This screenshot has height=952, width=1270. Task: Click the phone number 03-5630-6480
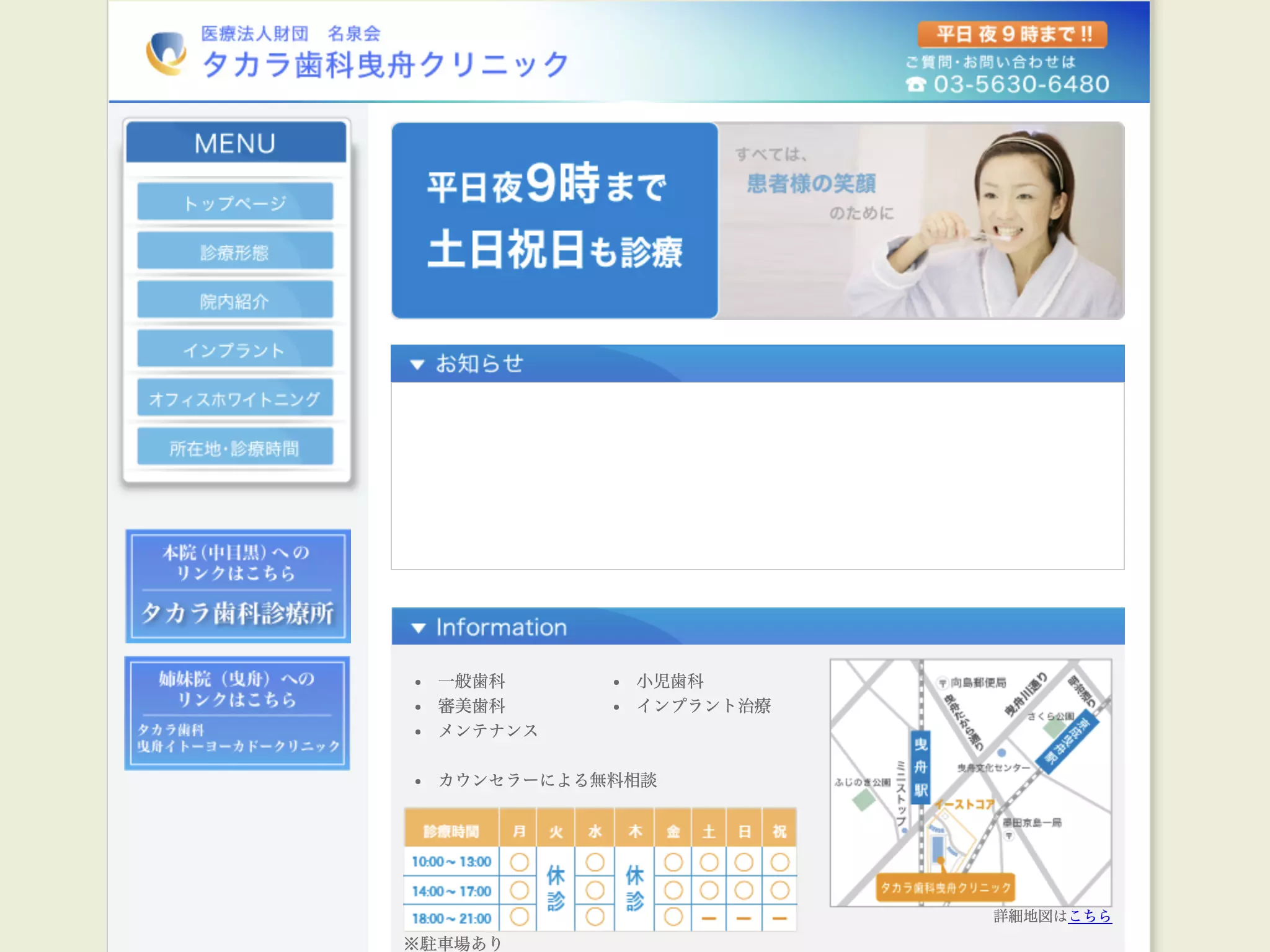[x=1021, y=84]
